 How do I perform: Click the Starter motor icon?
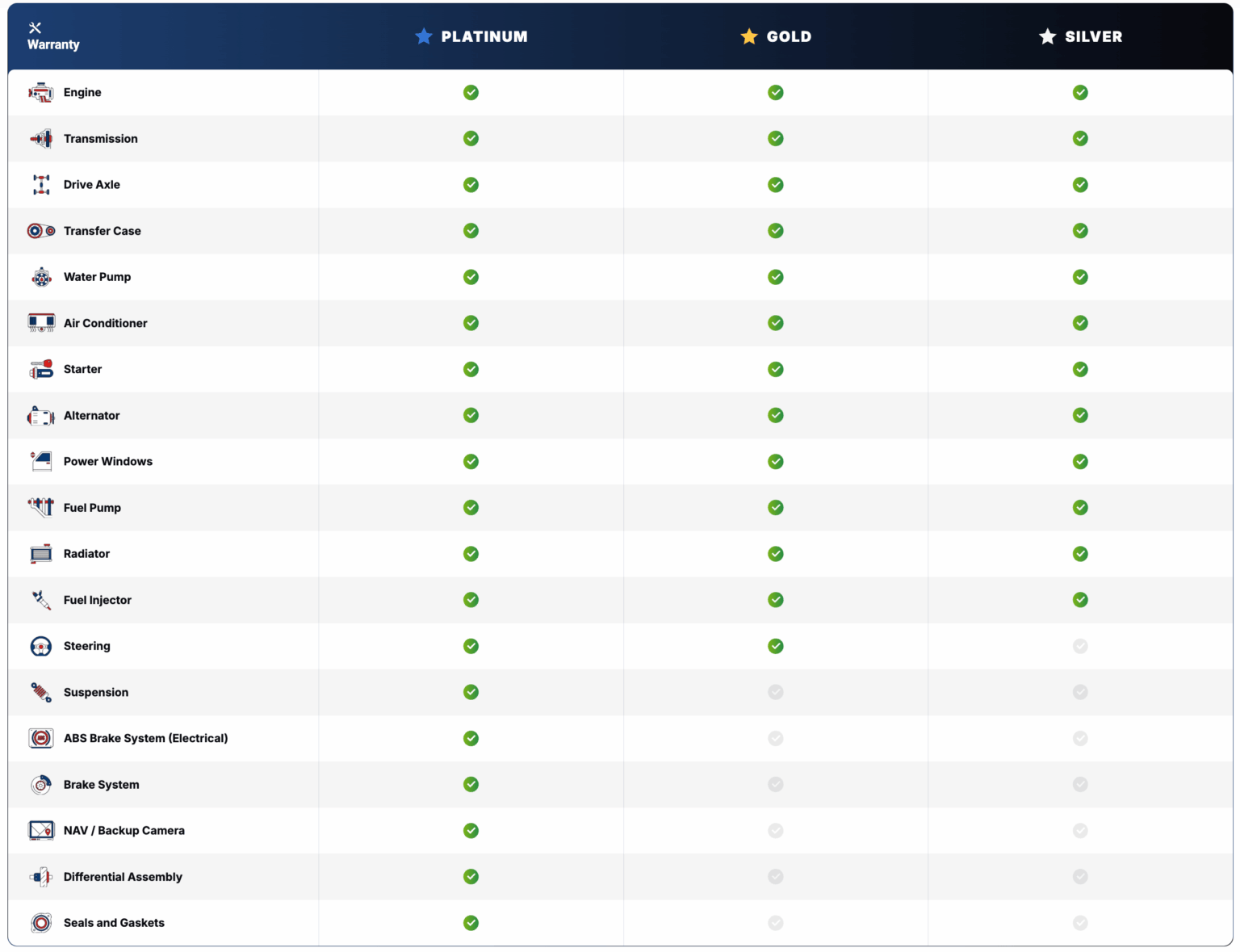[40, 369]
